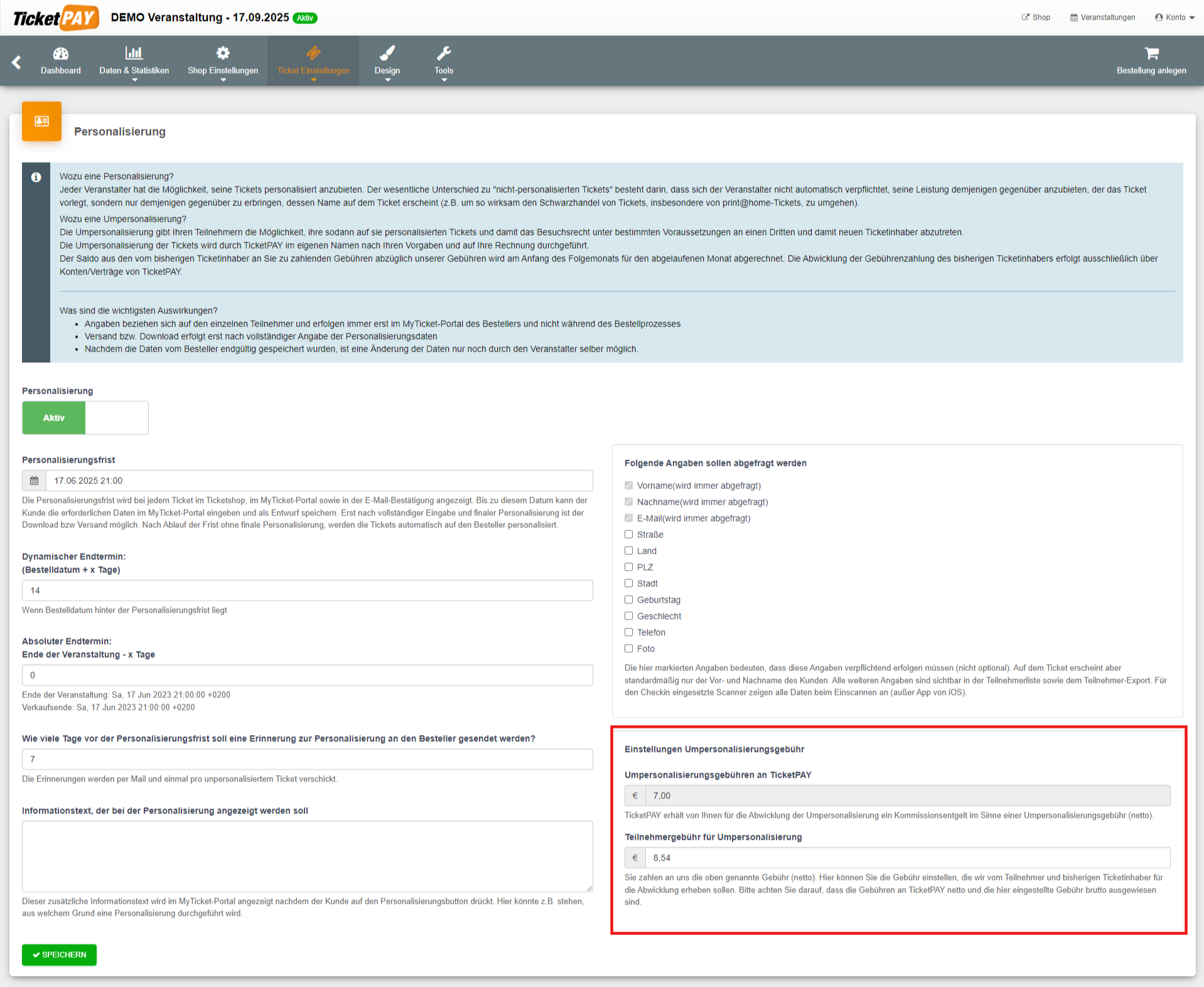1204x987 pixels.
Task: Click the disabled TicketPAY fee field 7,00
Action: click(908, 796)
